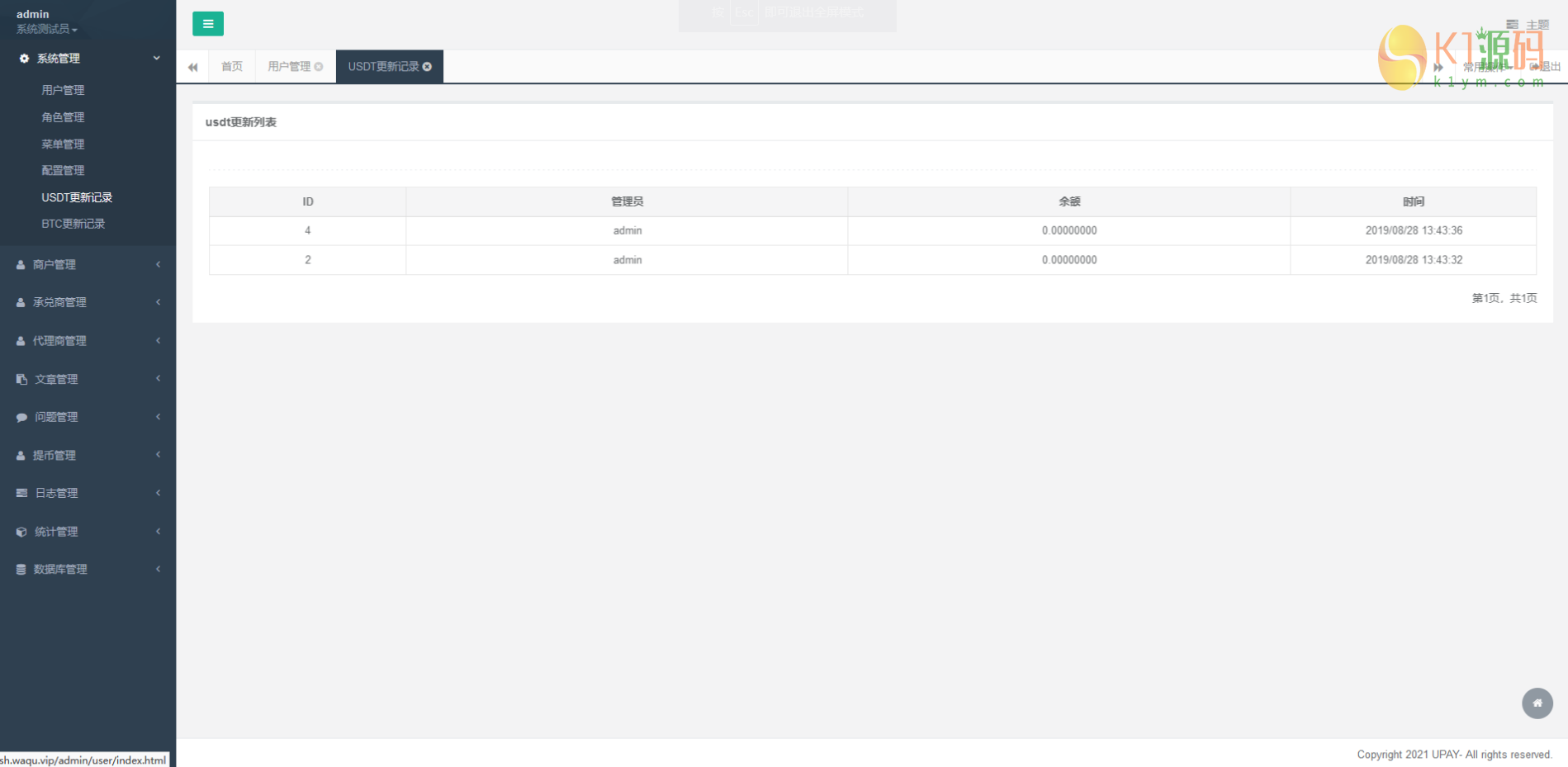Click the Copyright 2021 UPAY footer text

1455,755
